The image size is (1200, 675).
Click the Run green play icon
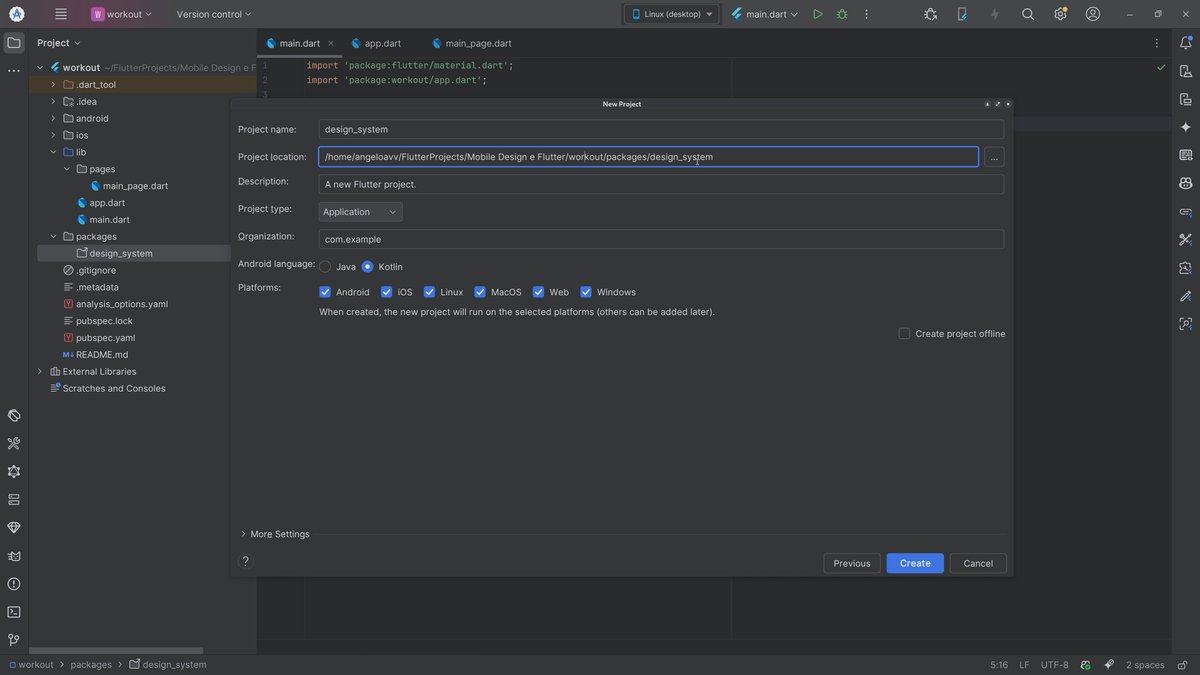tap(817, 14)
